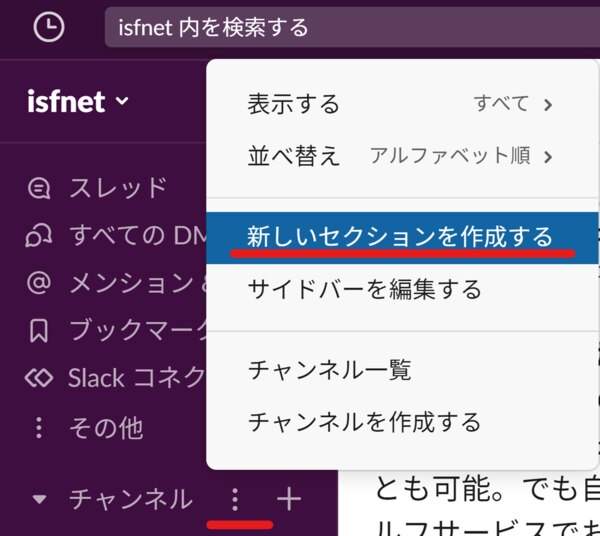
Task: Open Slack コネクト in the sidebar
Action: click(x=137, y=378)
